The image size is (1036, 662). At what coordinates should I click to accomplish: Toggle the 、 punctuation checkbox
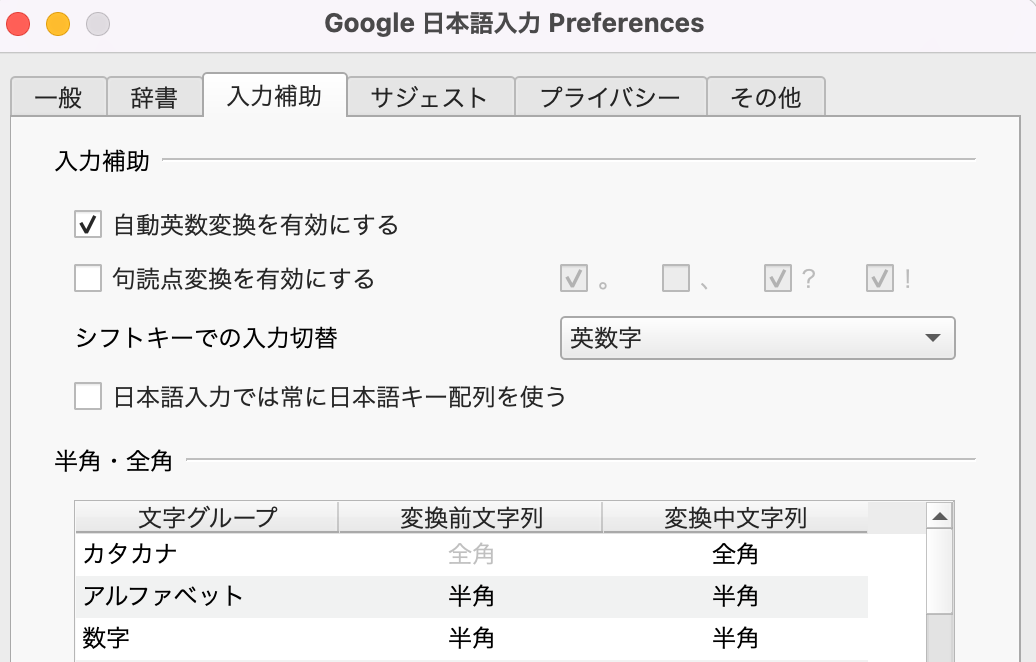676,278
